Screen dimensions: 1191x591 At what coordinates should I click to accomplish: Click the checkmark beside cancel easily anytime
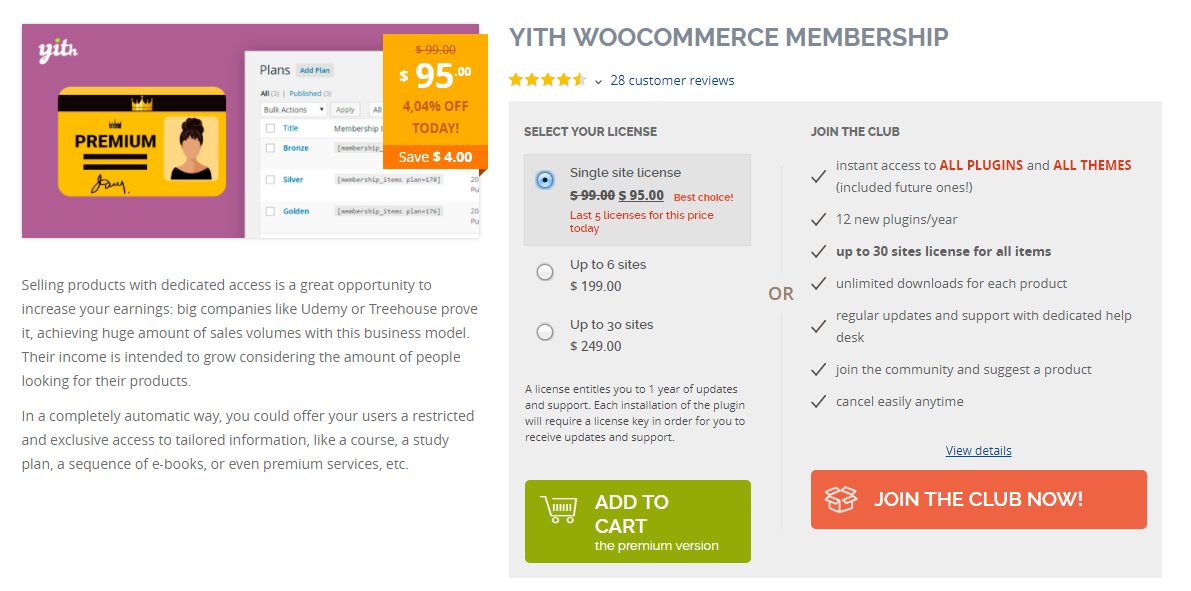819,402
